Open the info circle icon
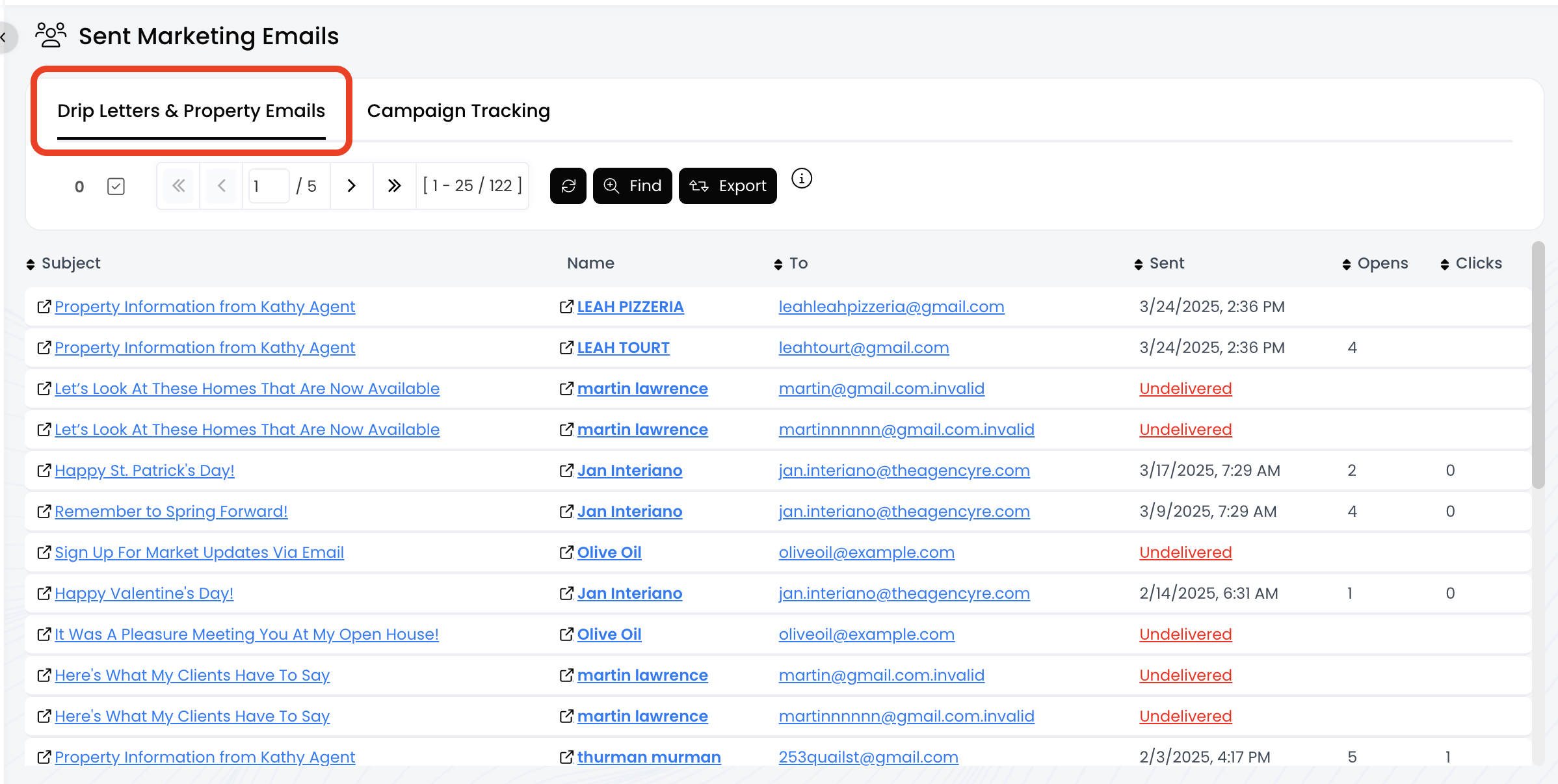This screenshot has height=784, width=1558. tap(801, 178)
